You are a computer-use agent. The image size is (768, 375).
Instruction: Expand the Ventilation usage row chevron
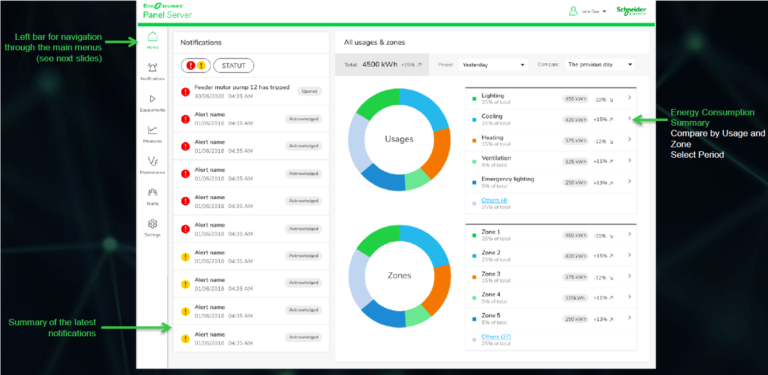tap(629, 161)
